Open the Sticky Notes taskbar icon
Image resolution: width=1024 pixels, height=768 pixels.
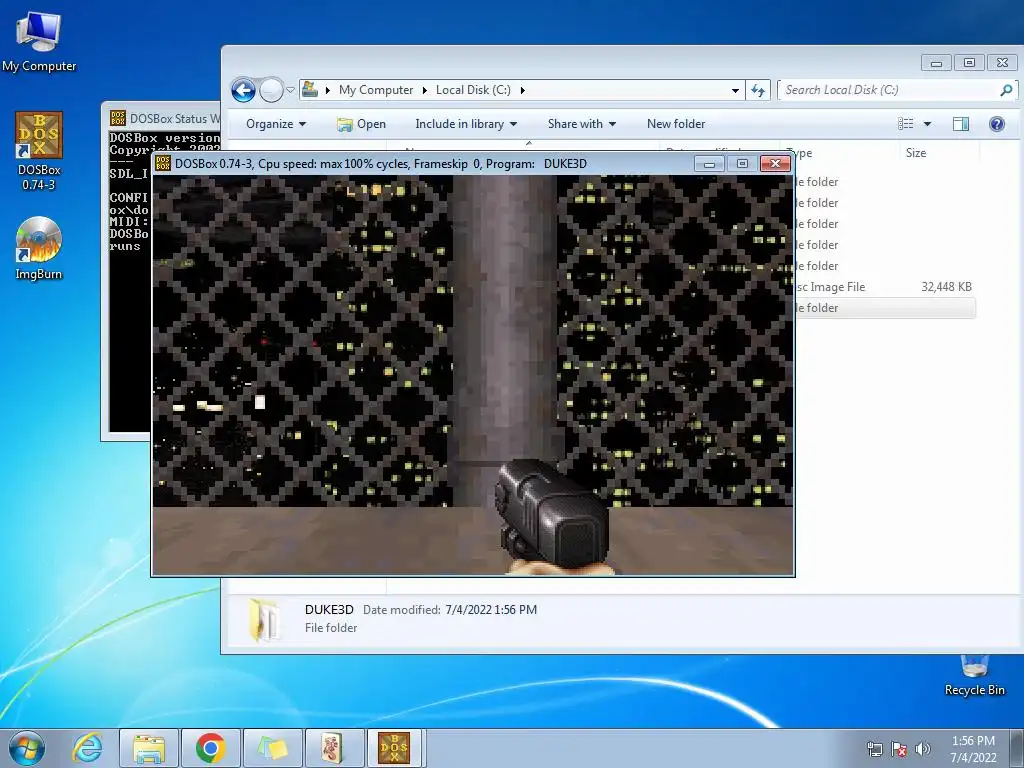point(272,748)
